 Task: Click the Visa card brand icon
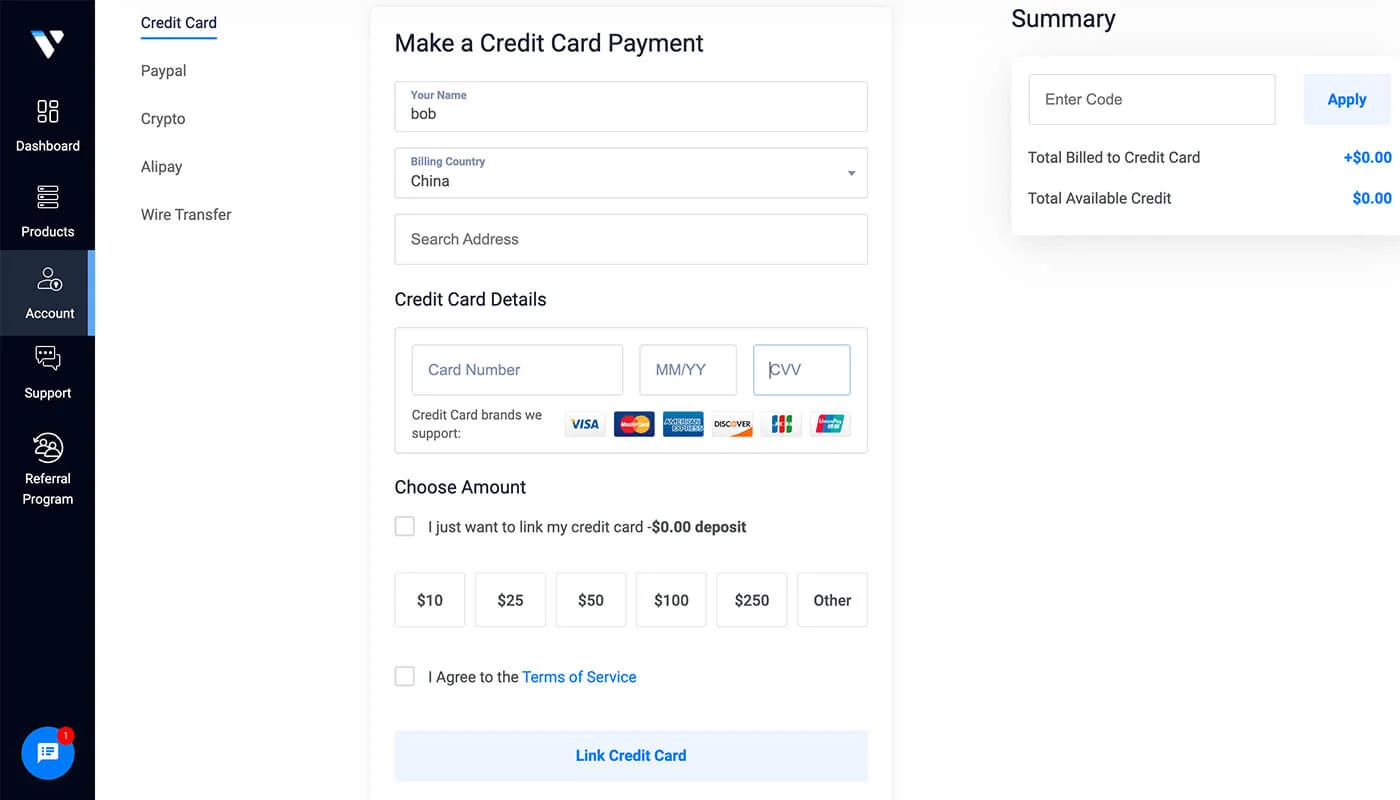pos(585,424)
